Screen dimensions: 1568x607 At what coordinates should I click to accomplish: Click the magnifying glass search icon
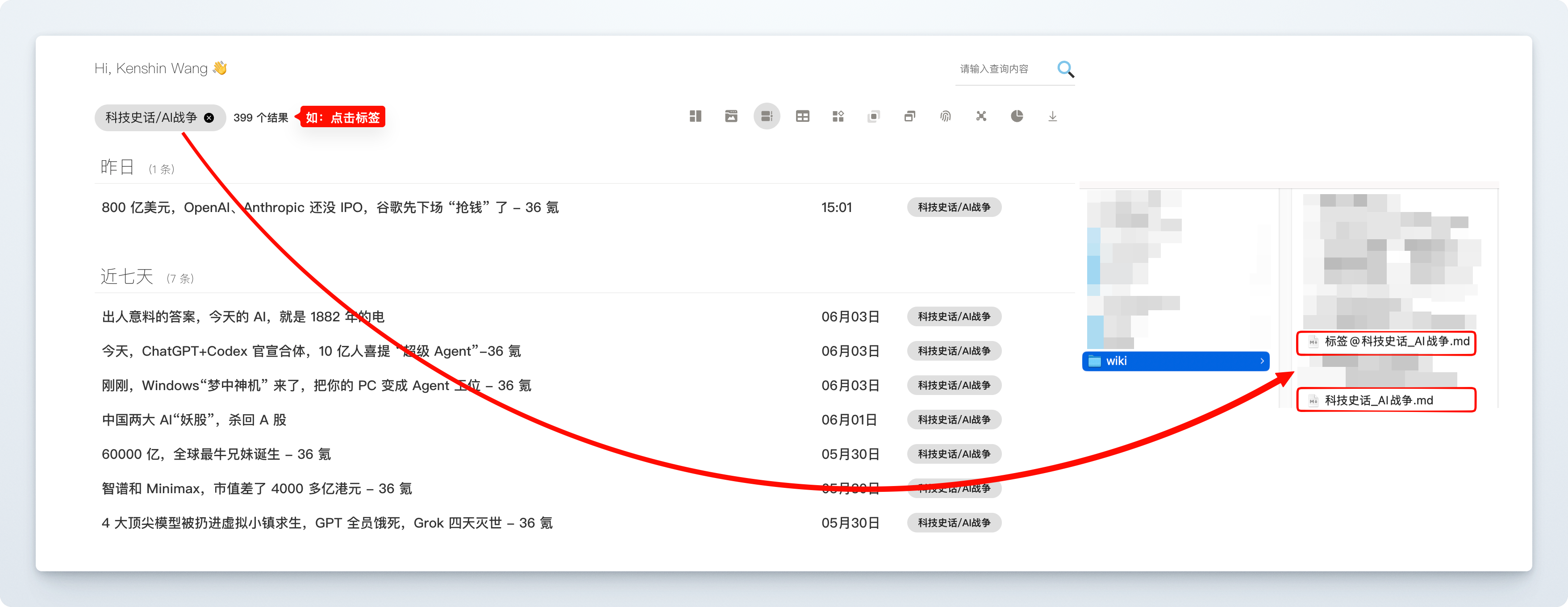coord(1065,69)
